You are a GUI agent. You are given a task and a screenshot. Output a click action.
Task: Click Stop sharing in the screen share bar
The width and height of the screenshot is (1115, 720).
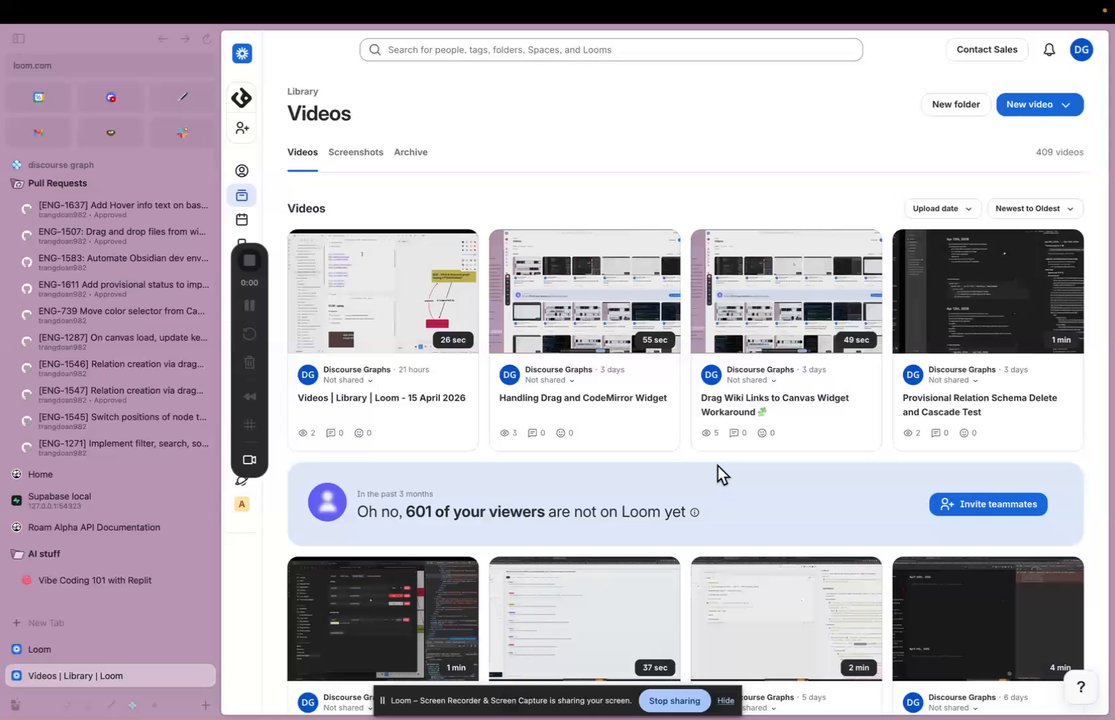[674, 701]
